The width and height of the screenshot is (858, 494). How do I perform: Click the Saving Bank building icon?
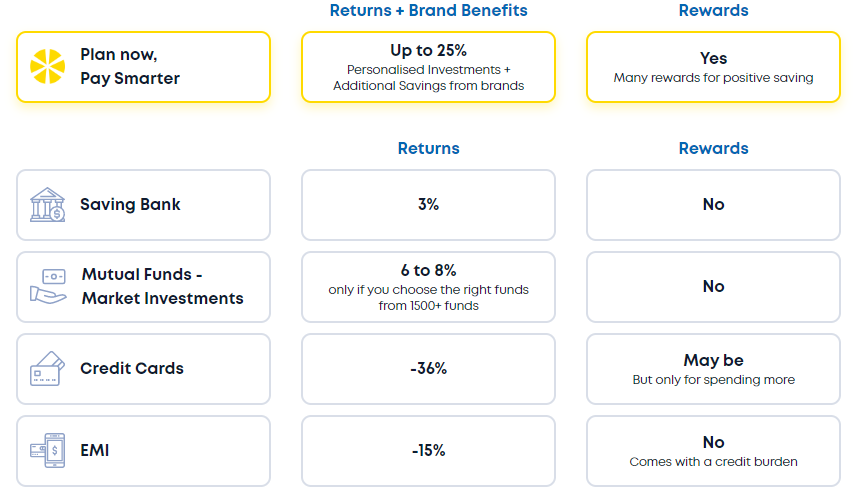click(x=48, y=205)
